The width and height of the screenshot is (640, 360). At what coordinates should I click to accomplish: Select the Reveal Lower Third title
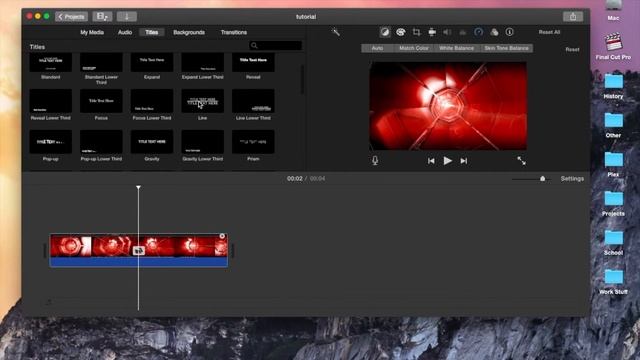click(x=51, y=101)
